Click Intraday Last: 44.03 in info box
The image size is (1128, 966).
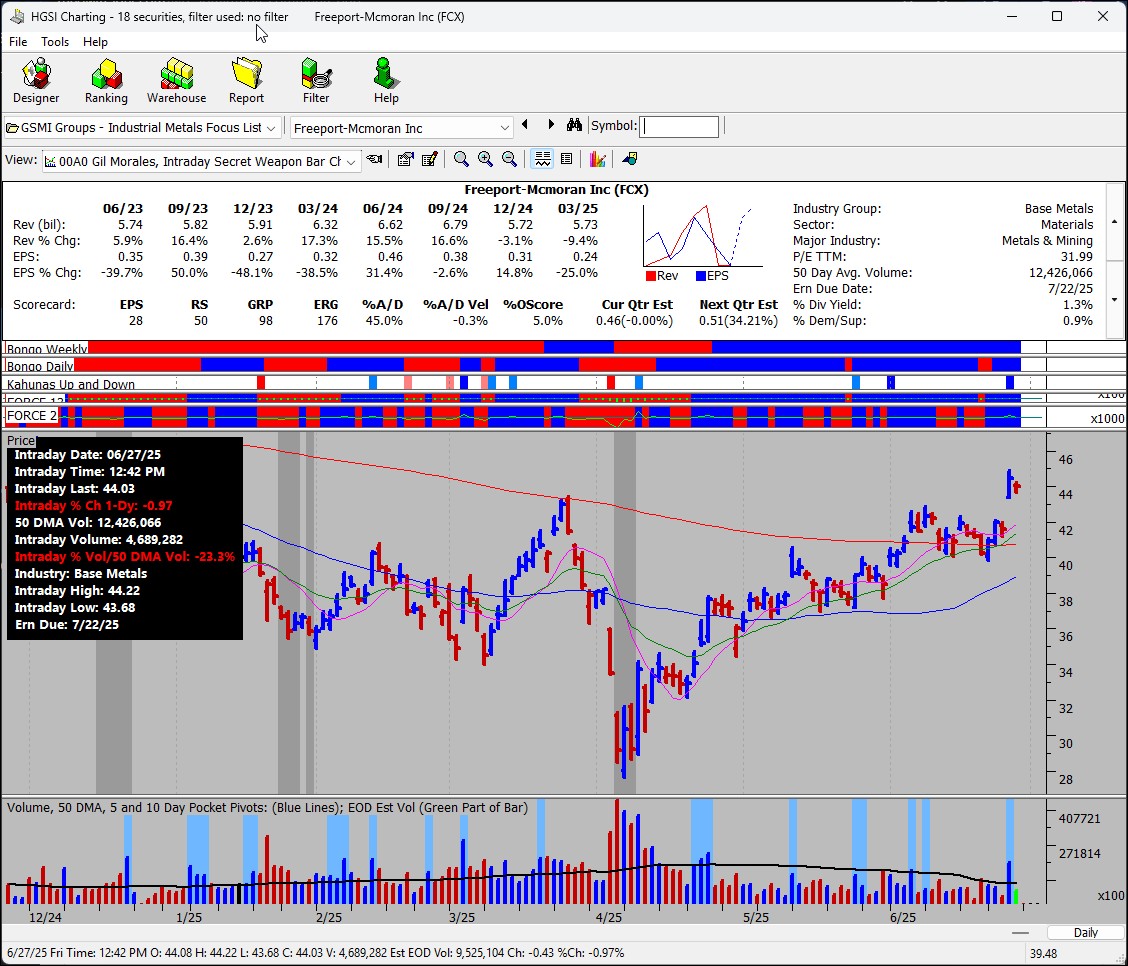(75, 488)
